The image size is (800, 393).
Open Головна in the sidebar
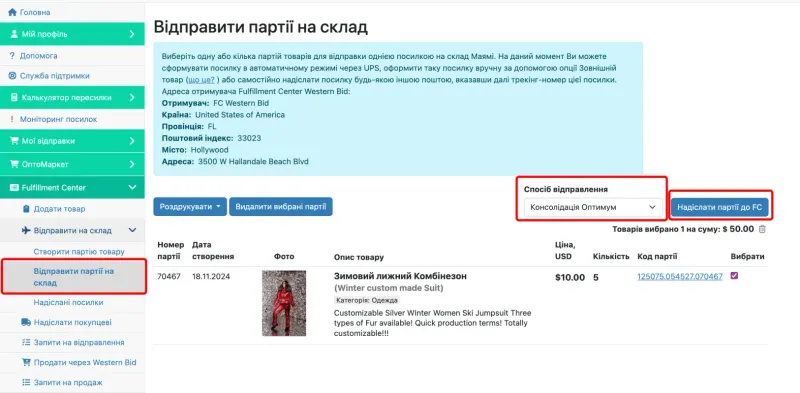35,12
